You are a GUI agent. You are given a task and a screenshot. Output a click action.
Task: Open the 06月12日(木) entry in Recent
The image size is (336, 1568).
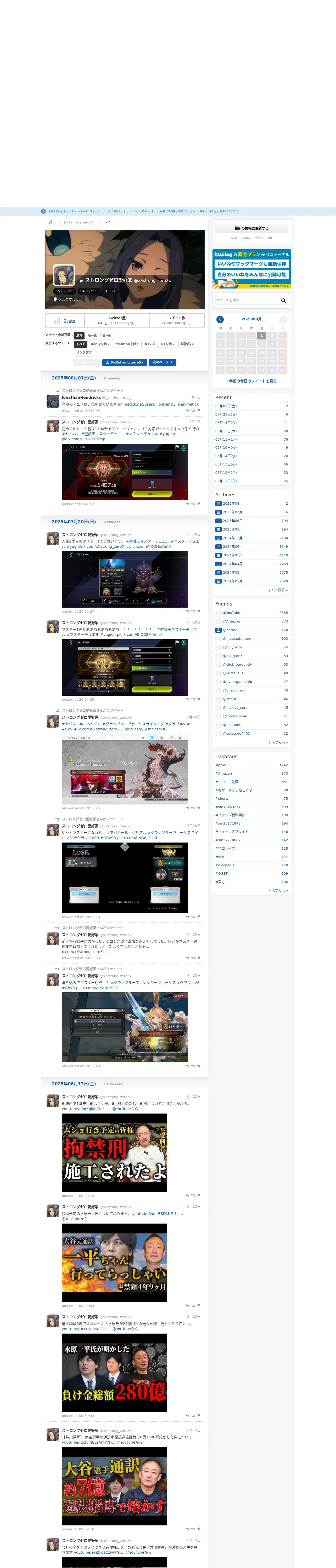[252, 431]
